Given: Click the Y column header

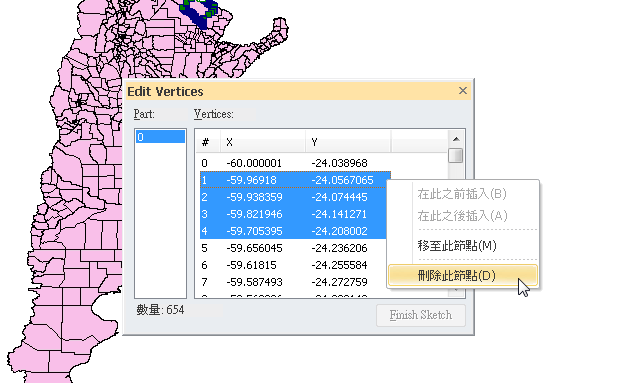Looking at the screenshot, I should pos(348,142).
